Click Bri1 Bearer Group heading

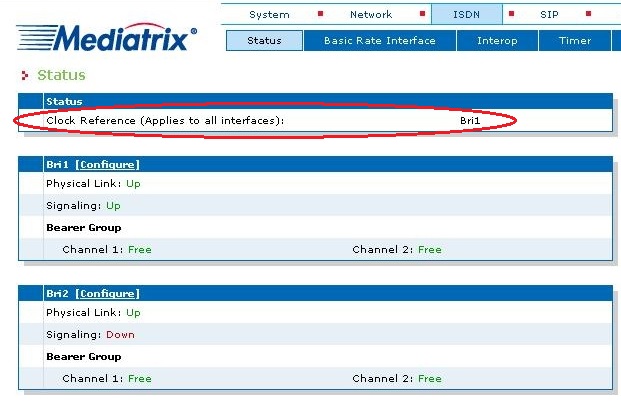(x=84, y=228)
